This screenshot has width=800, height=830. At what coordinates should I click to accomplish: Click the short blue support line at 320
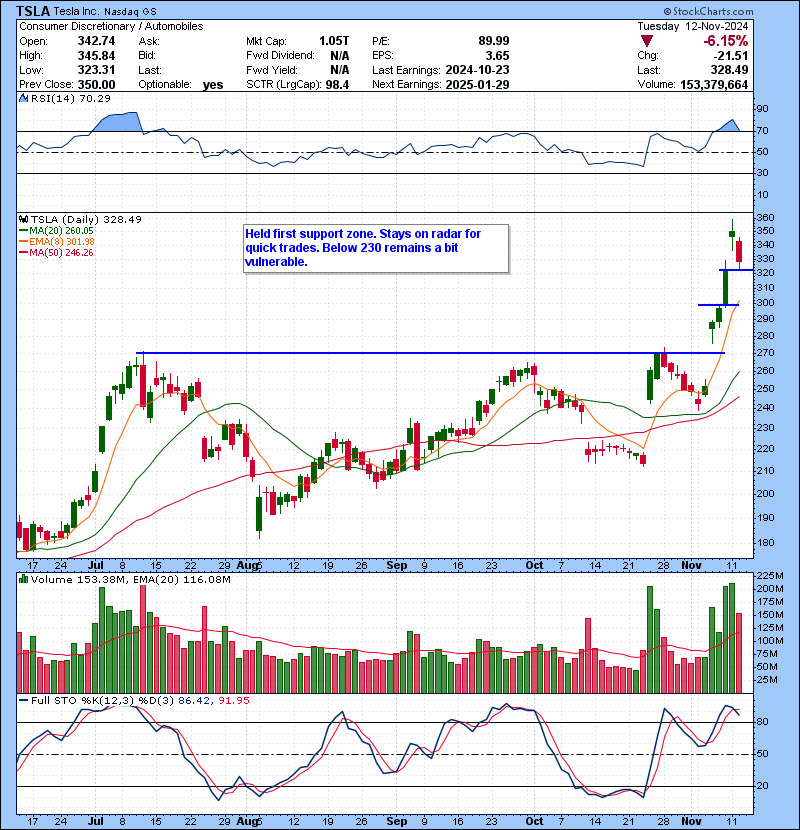[x=736, y=270]
